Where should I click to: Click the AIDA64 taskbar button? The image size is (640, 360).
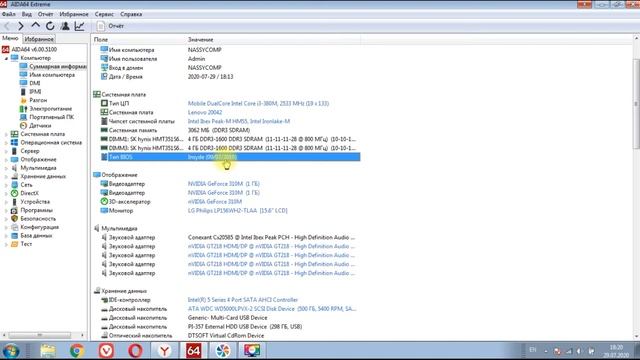point(193,351)
